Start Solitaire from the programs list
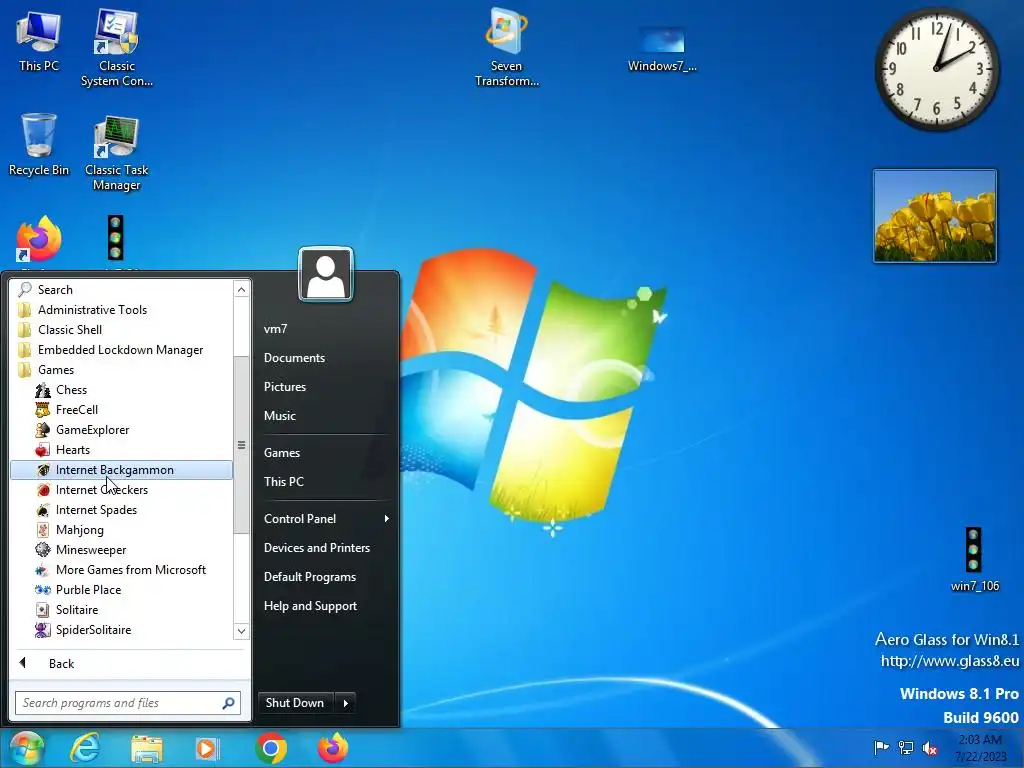This screenshot has width=1024, height=768. 121,610
